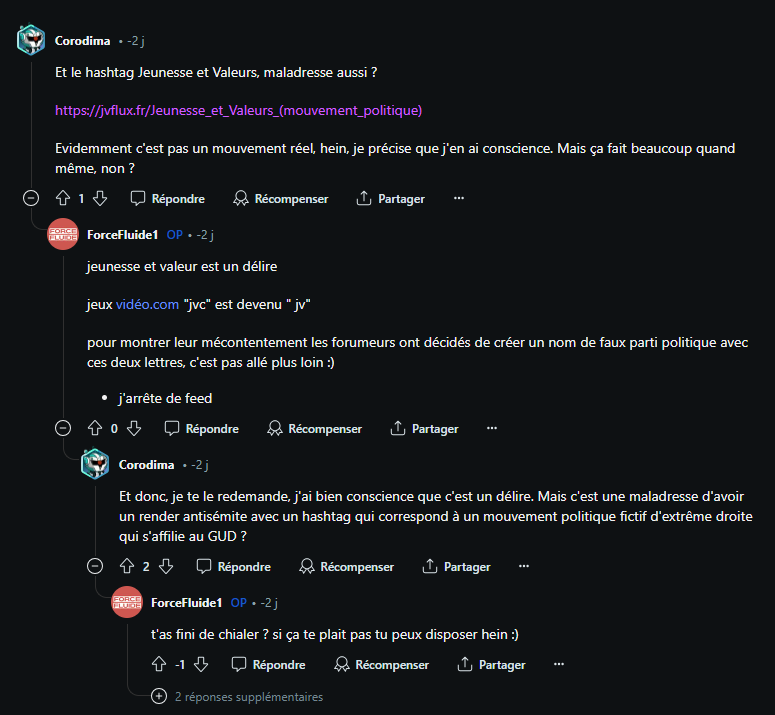775x715 pixels.
Task: Downvote Corodima's first comment about the hashtag
Action: [x=99, y=198]
